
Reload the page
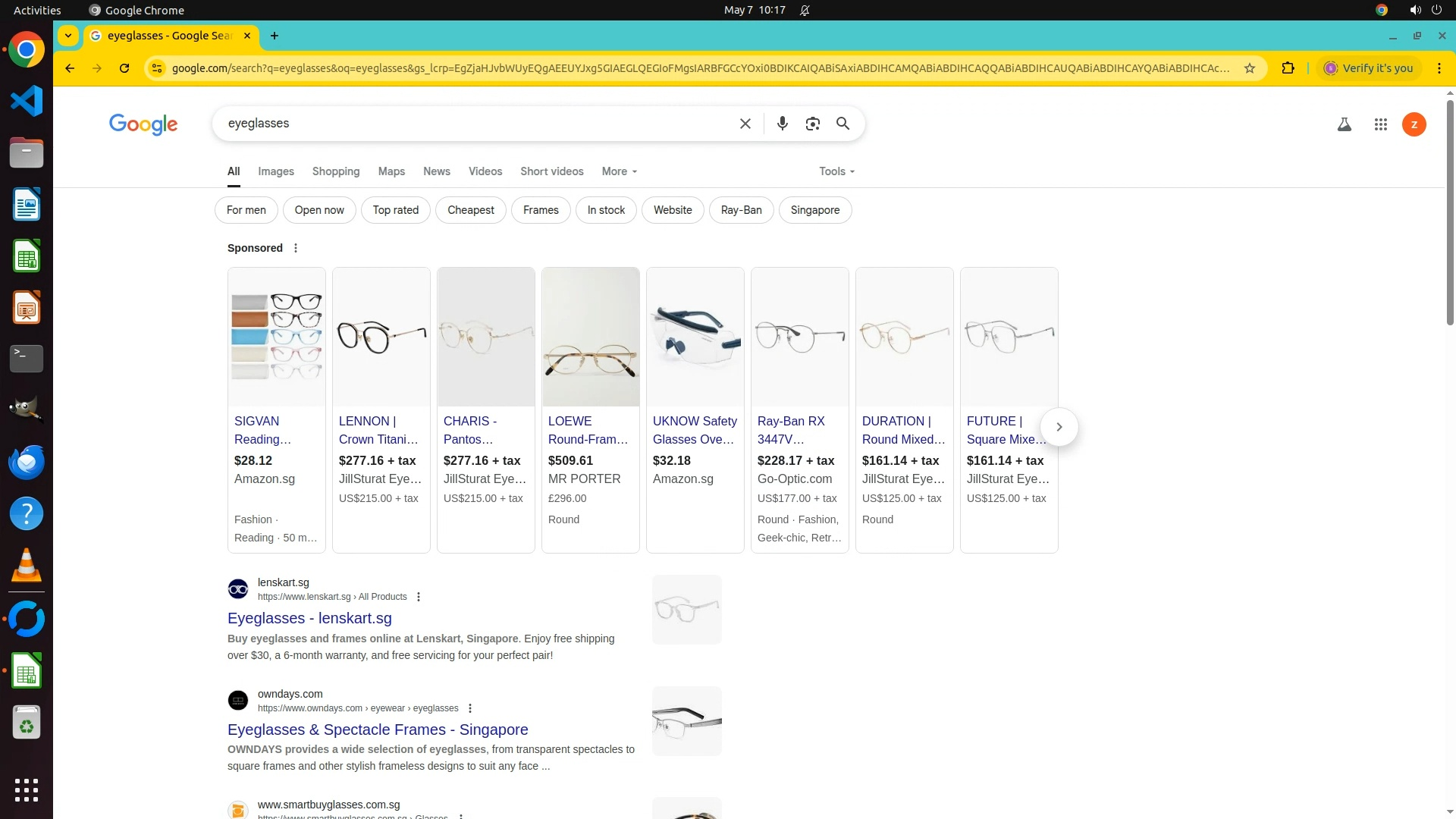(x=124, y=68)
